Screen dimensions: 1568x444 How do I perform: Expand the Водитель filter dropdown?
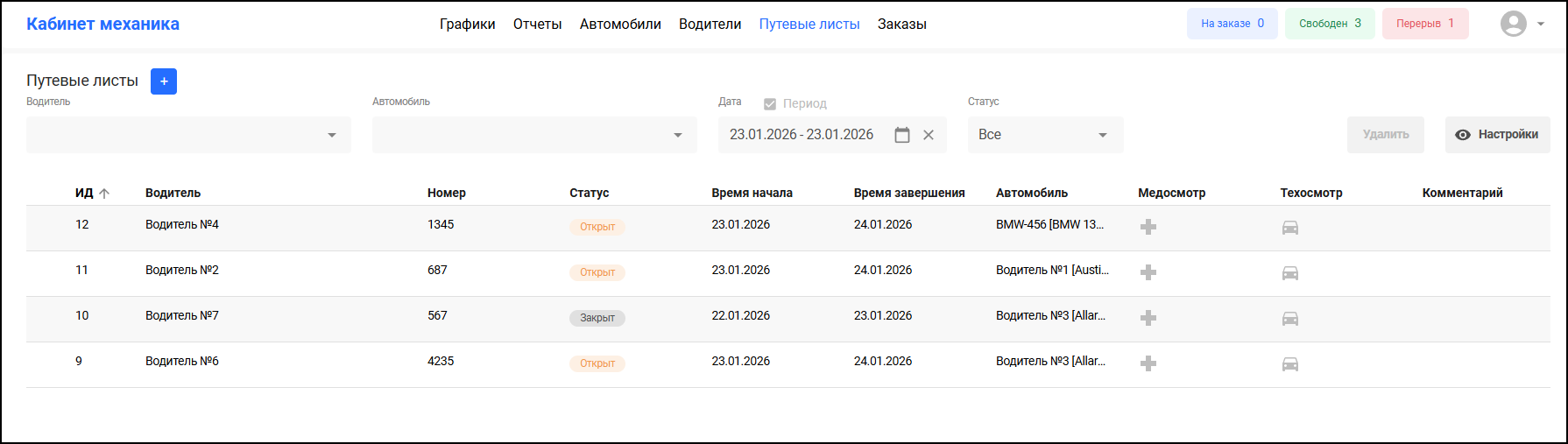pyautogui.click(x=331, y=135)
